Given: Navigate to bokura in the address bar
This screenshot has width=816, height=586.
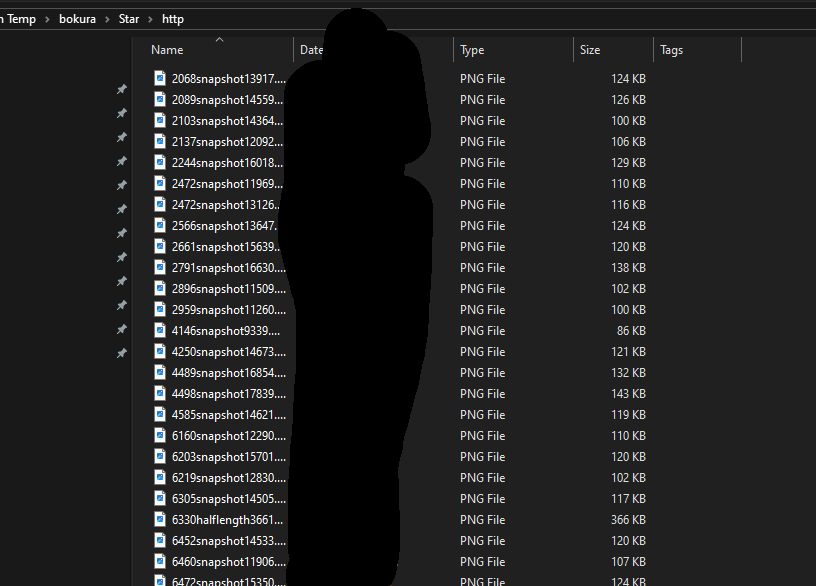Looking at the screenshot, I should (x=78, y=19).
